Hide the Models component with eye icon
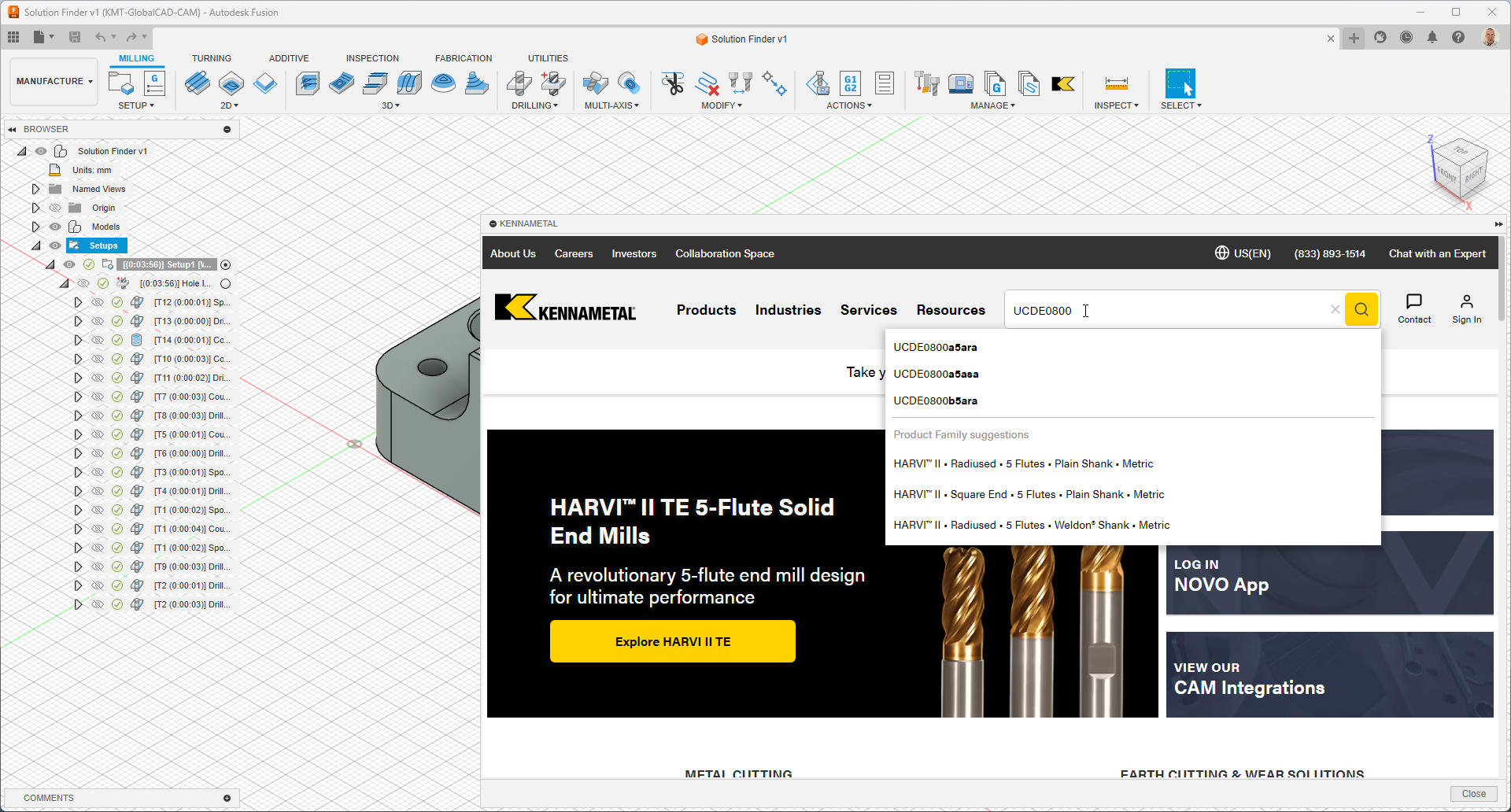Image resolution: width=1511 pixels, height=812 pixels. pyautogui.click(x=55, y=227)
